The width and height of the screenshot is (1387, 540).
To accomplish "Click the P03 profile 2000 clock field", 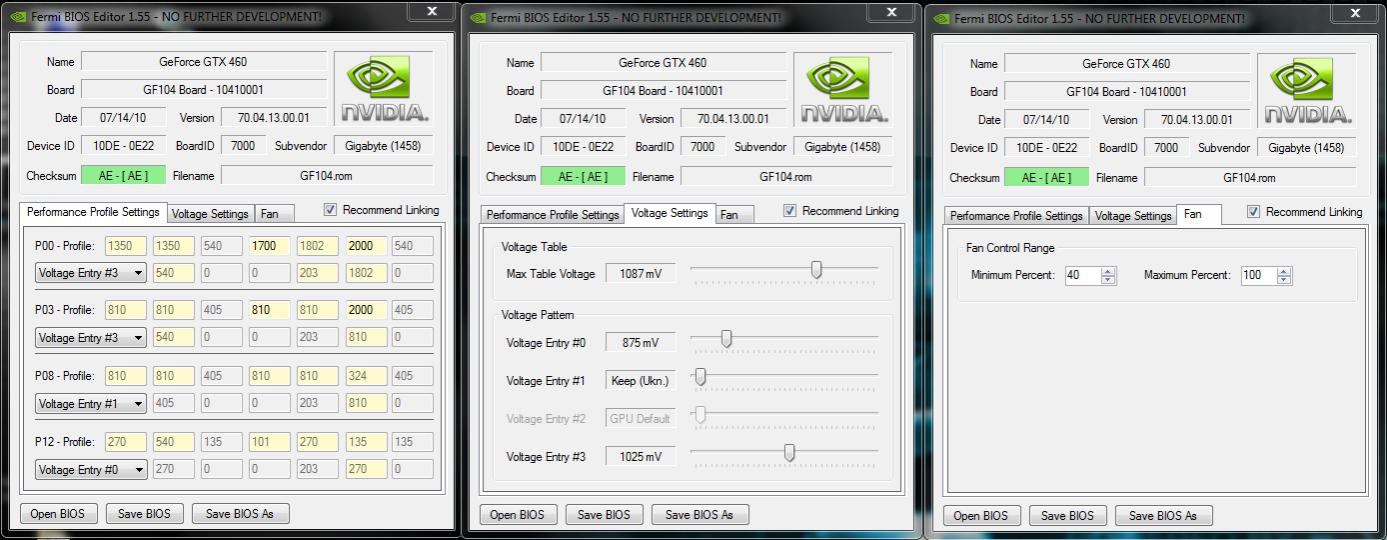I will pos(366,310).
